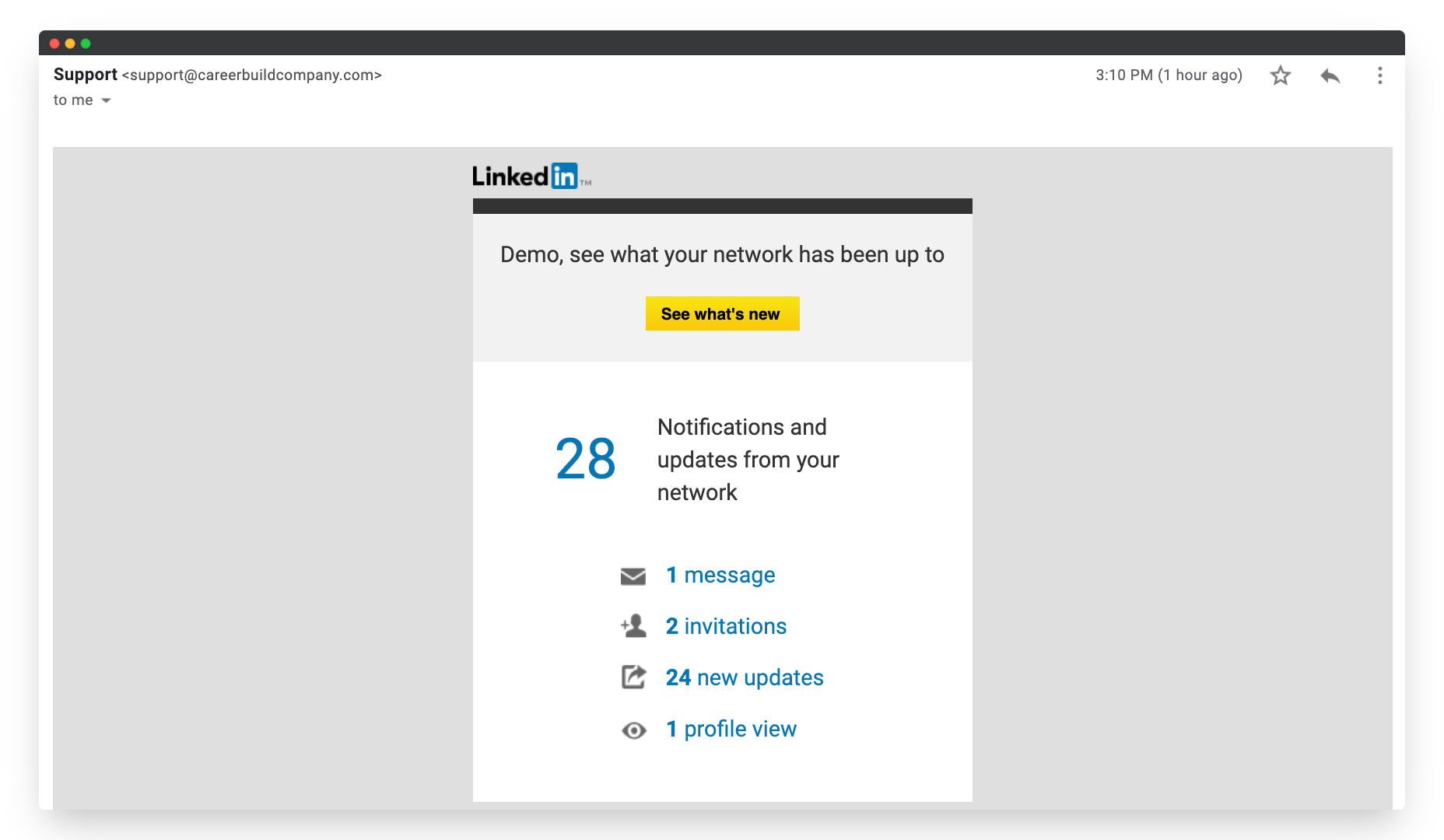
Task: Click the LinkedIn logo in the email
Action: tap(530, 176)
